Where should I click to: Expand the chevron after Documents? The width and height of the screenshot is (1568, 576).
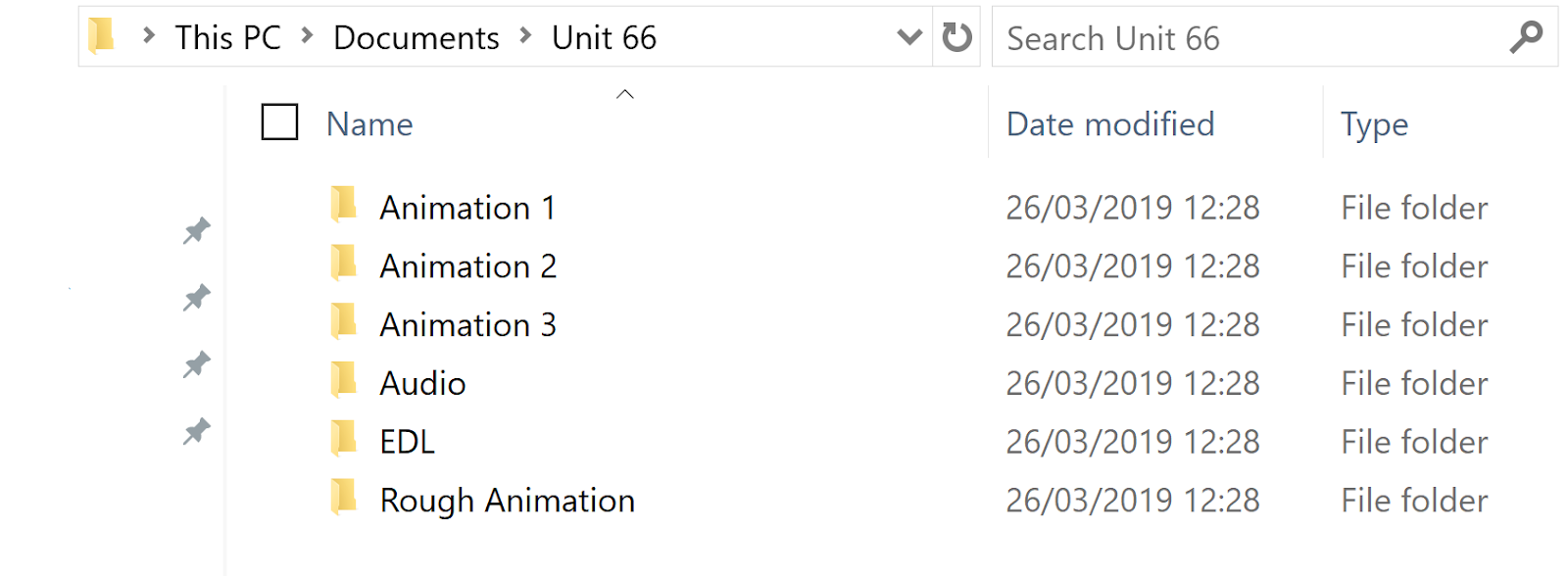pos(525,36)
